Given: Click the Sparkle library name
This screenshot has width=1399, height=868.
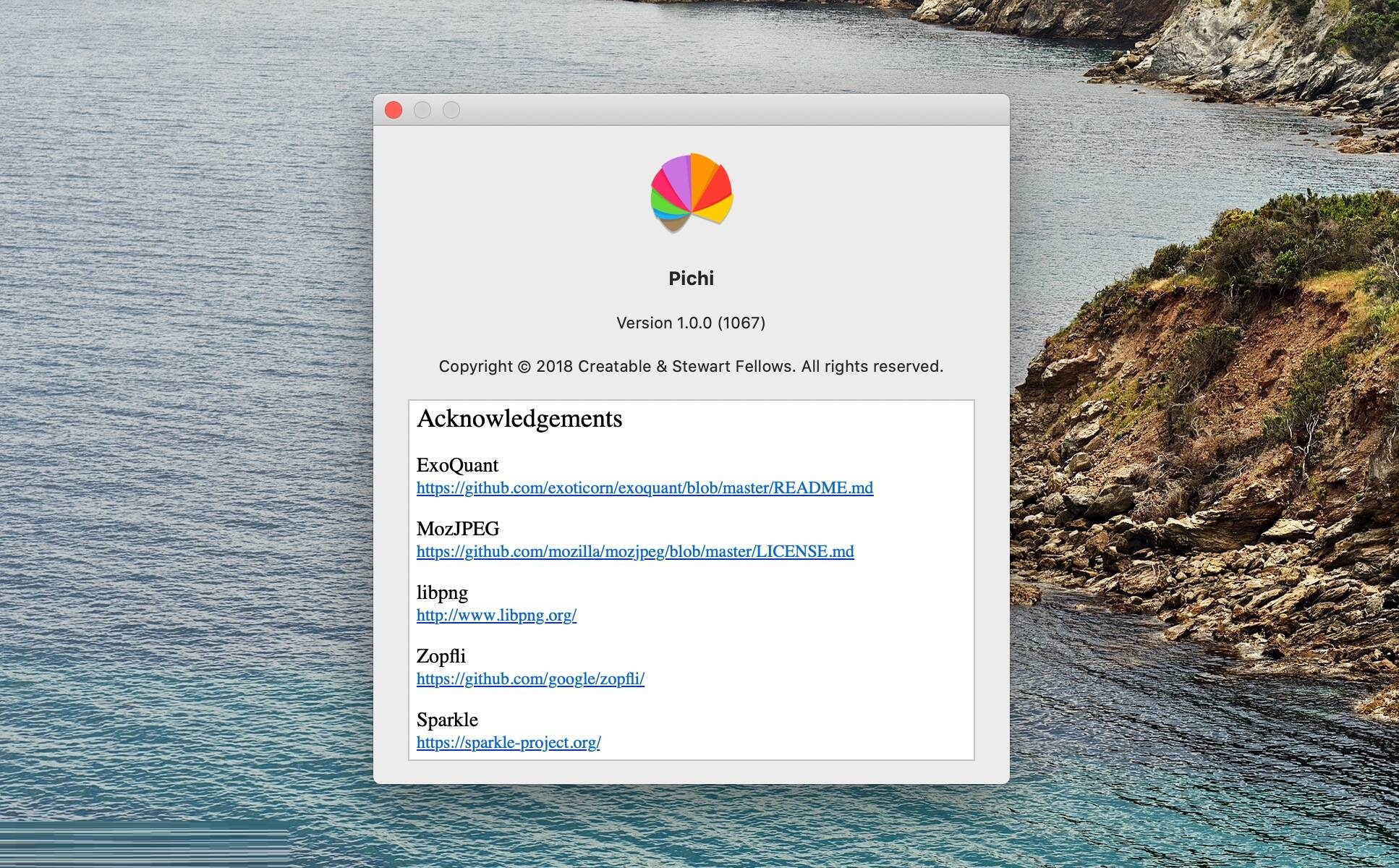Looking at the screenshot, I should point(447,720).
